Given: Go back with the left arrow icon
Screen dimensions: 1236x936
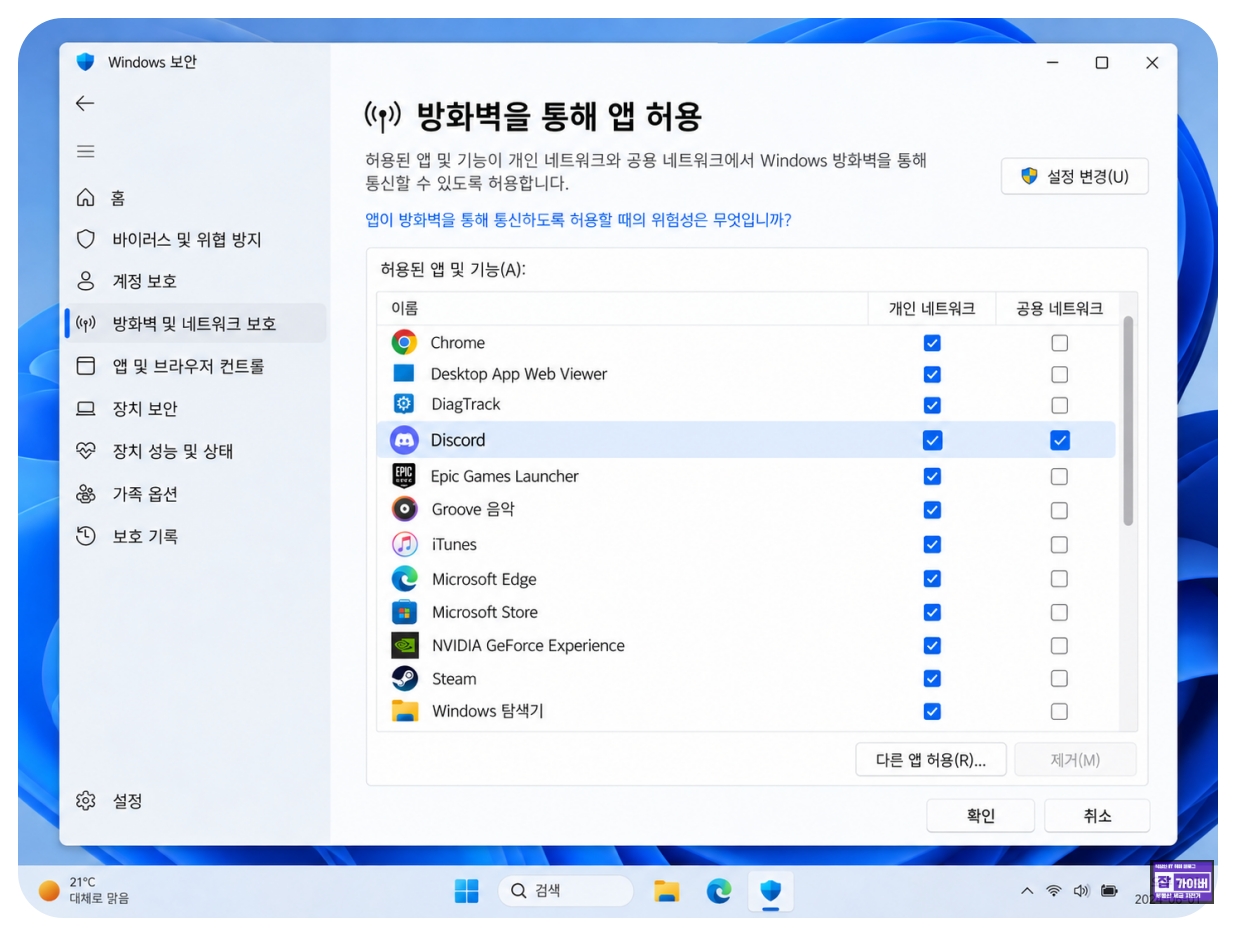Looking at the screenshot, I should [85, 103].
